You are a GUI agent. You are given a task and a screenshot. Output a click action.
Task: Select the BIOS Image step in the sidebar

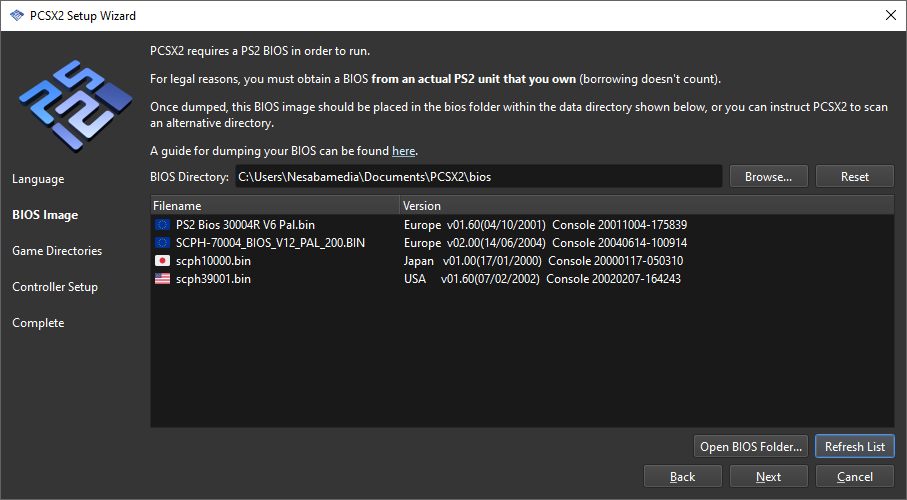45,215
